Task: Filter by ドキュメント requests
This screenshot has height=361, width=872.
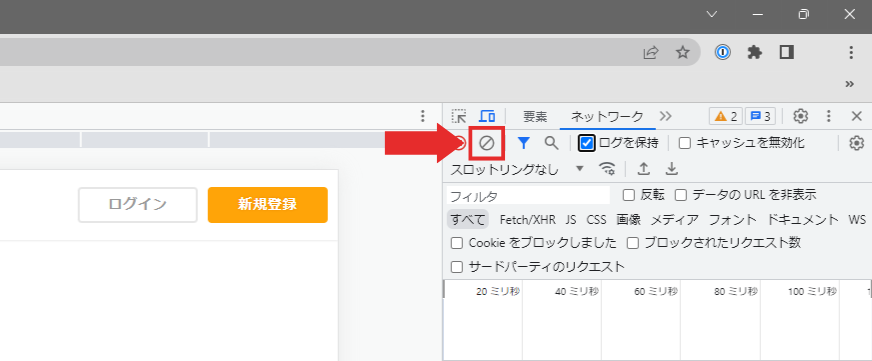Action: 802,220
